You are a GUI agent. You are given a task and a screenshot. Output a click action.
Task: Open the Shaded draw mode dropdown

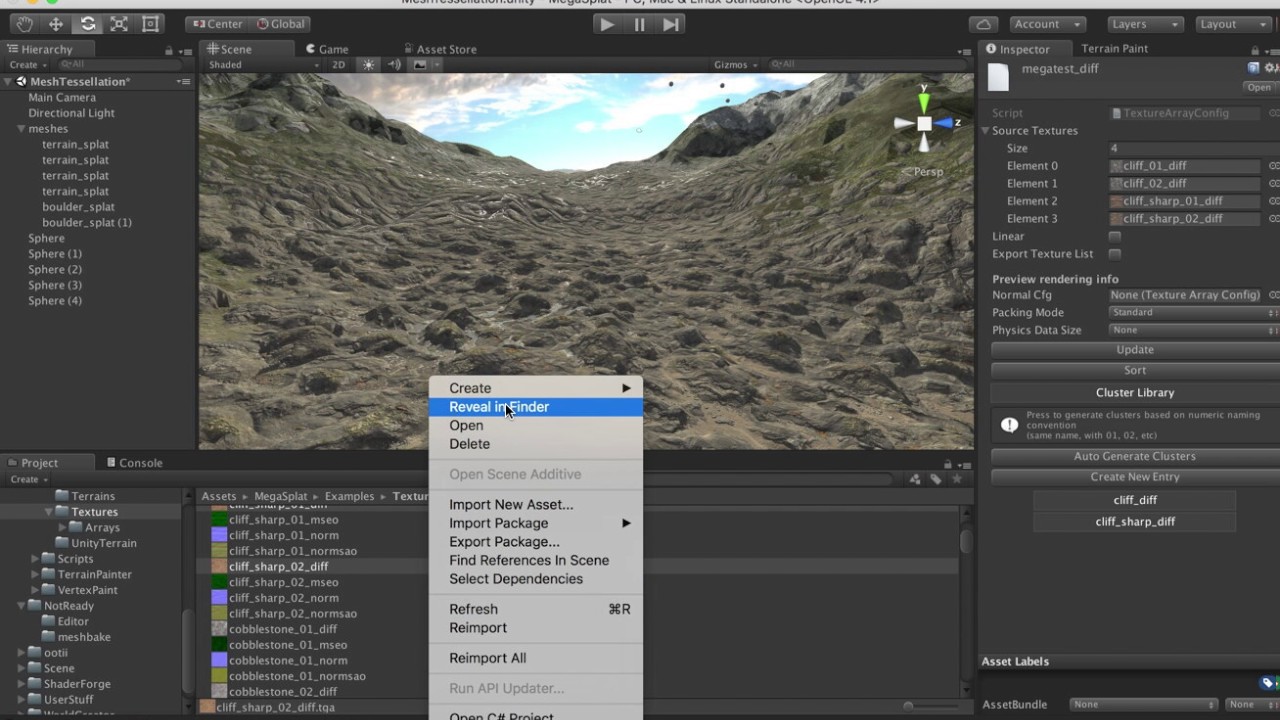pyautogui.click(x=264, y=65)
